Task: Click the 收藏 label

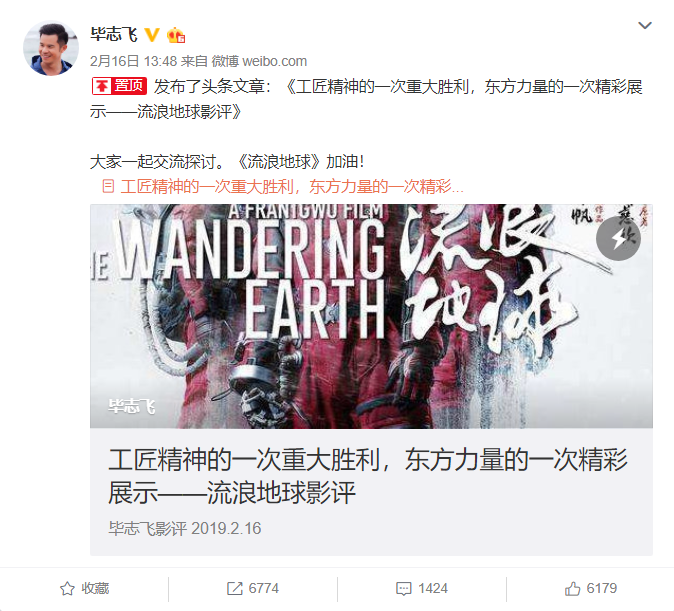Action: [95, 588]
